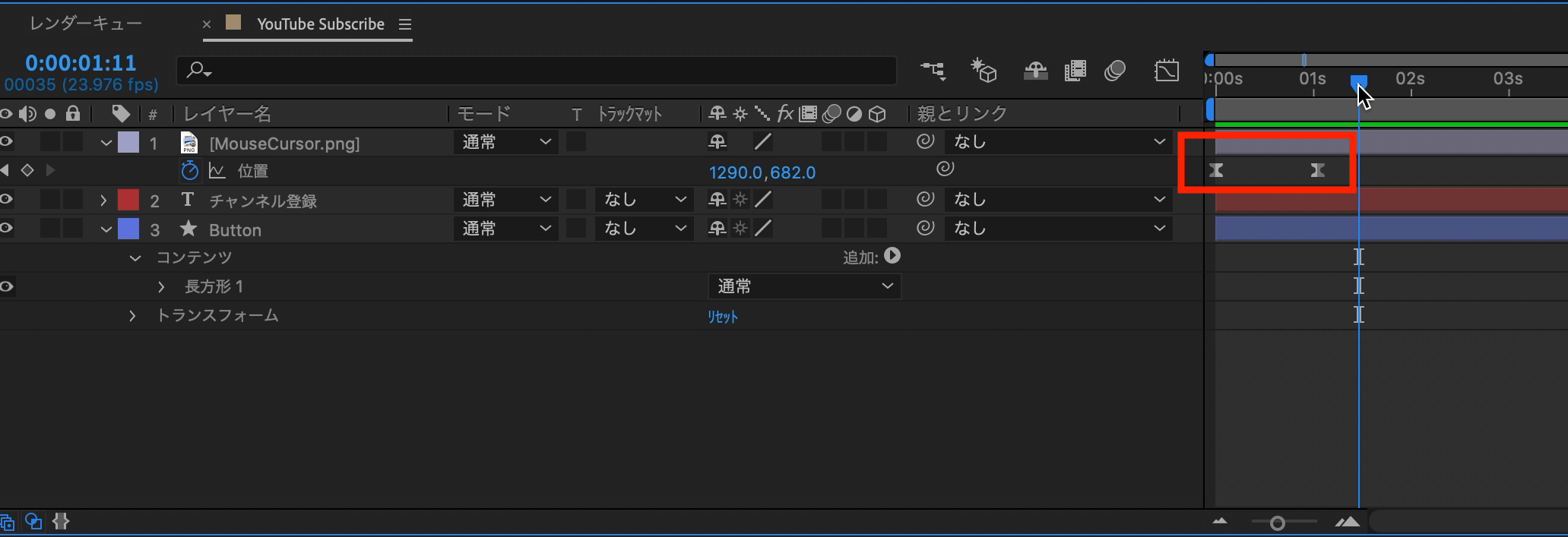The image size is (1568, 537).
Task: Select the first position keyframe
Action: point(1216,170)
